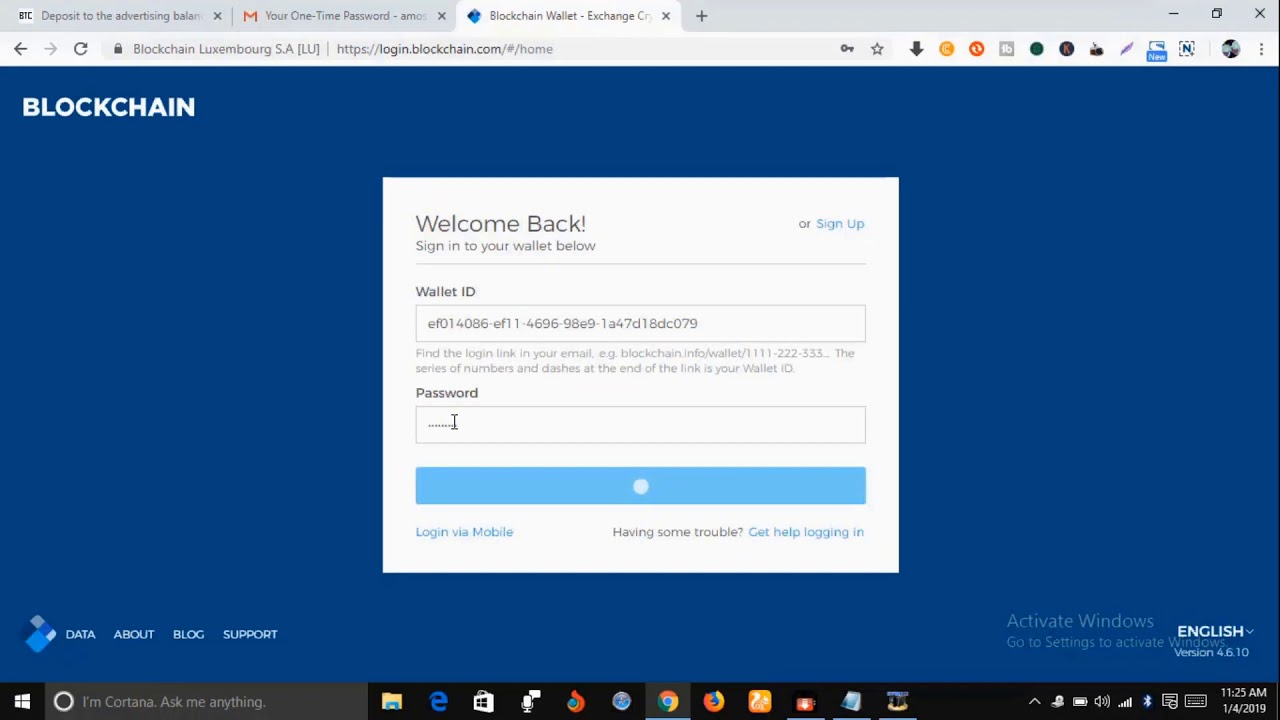This screenshot has width=1280, height=720.
Task: Click the Blockchain Luxembourg S.A. site certificate info
Action: click(x=216, y=49)
